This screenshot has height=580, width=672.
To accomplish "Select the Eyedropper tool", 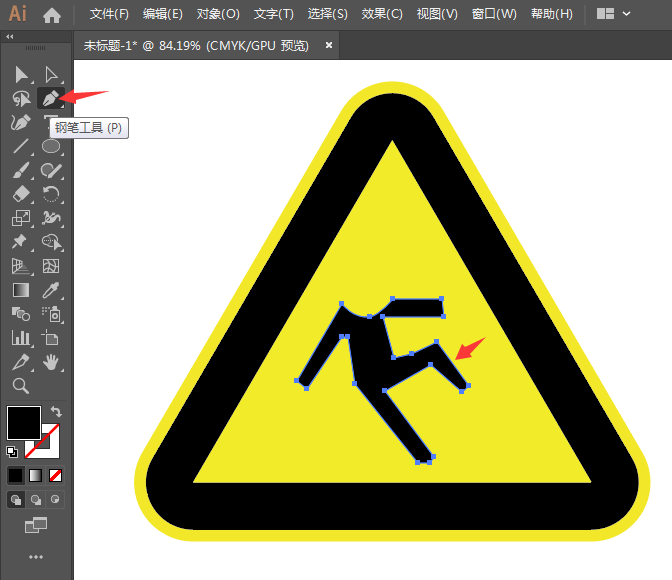I will coord(51,290).
